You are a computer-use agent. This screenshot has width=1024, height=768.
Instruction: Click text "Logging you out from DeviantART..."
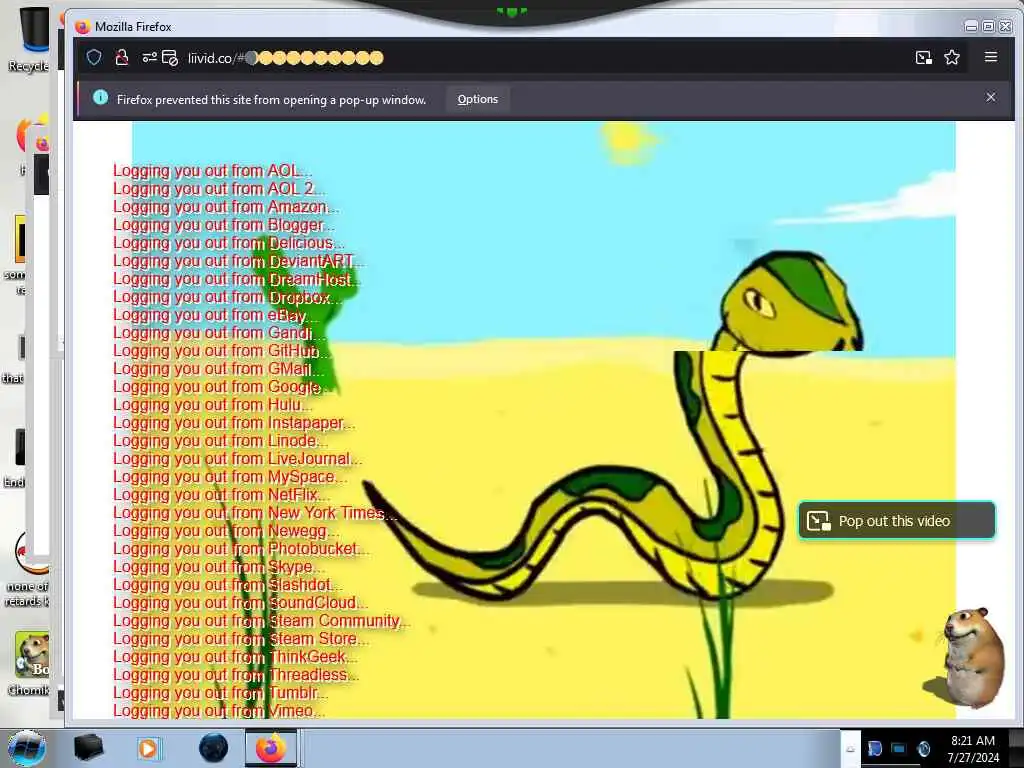239,261
